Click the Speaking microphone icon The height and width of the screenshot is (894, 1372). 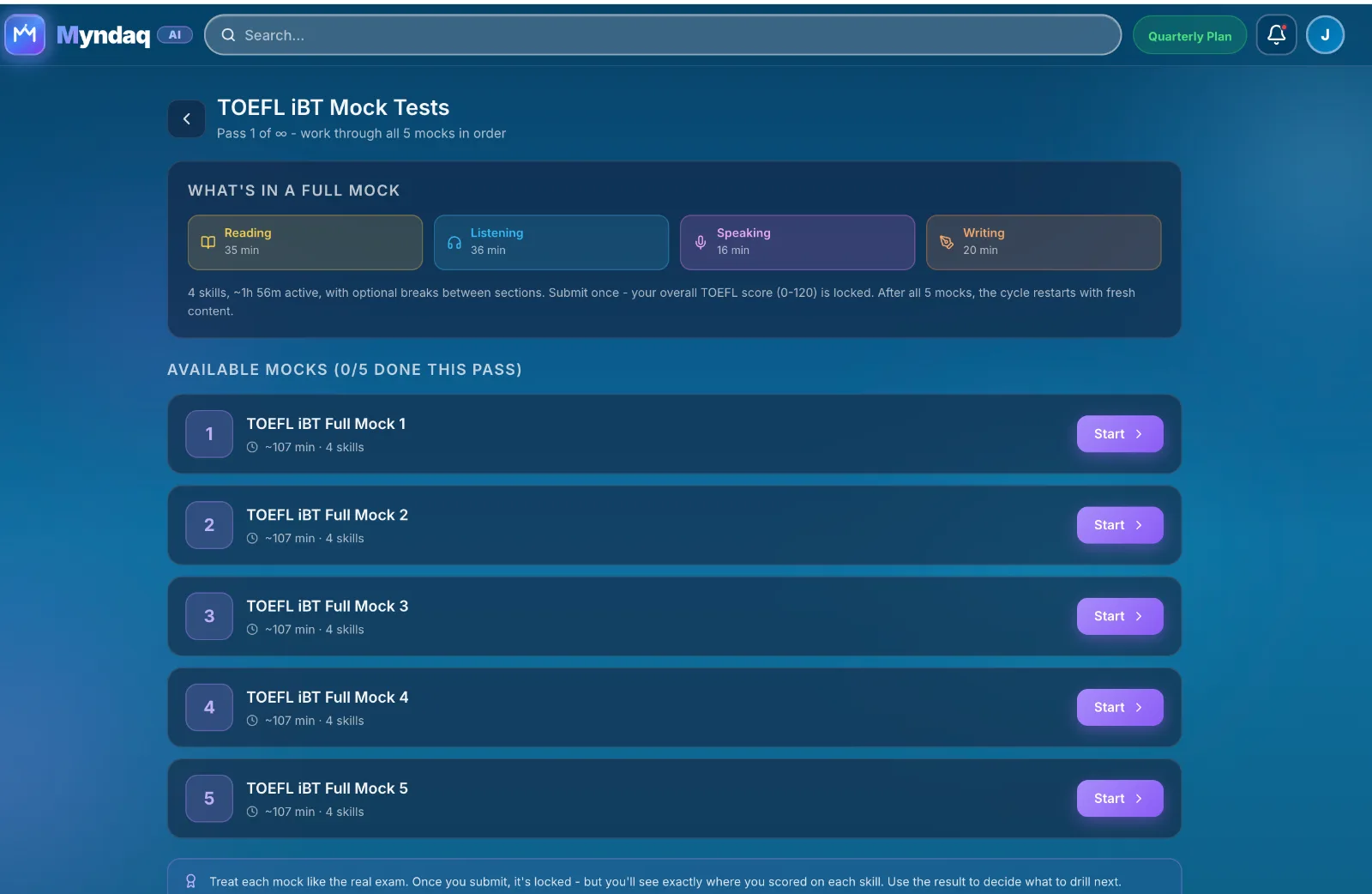[701, 243]
